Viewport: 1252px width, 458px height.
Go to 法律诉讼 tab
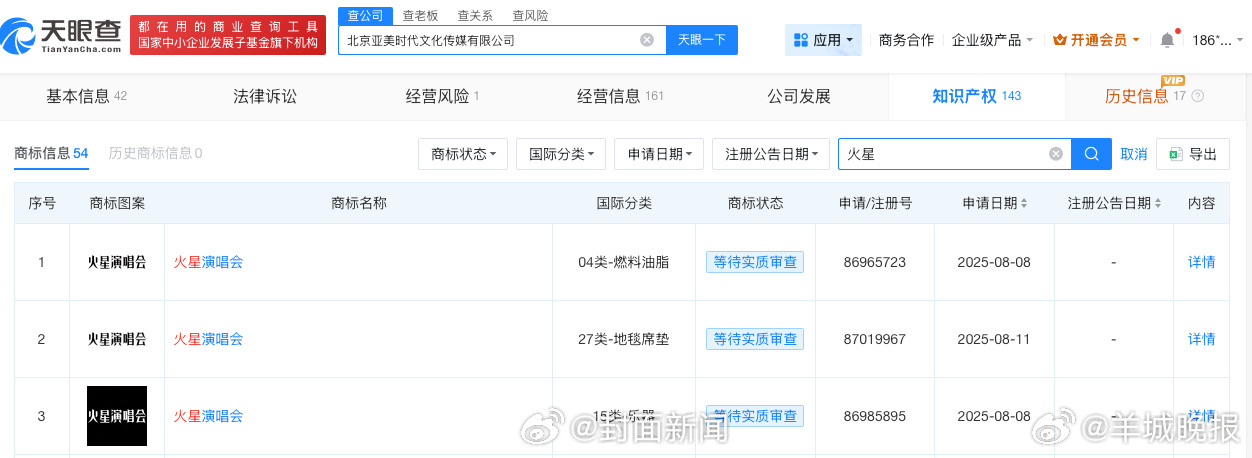coord(265,97)
